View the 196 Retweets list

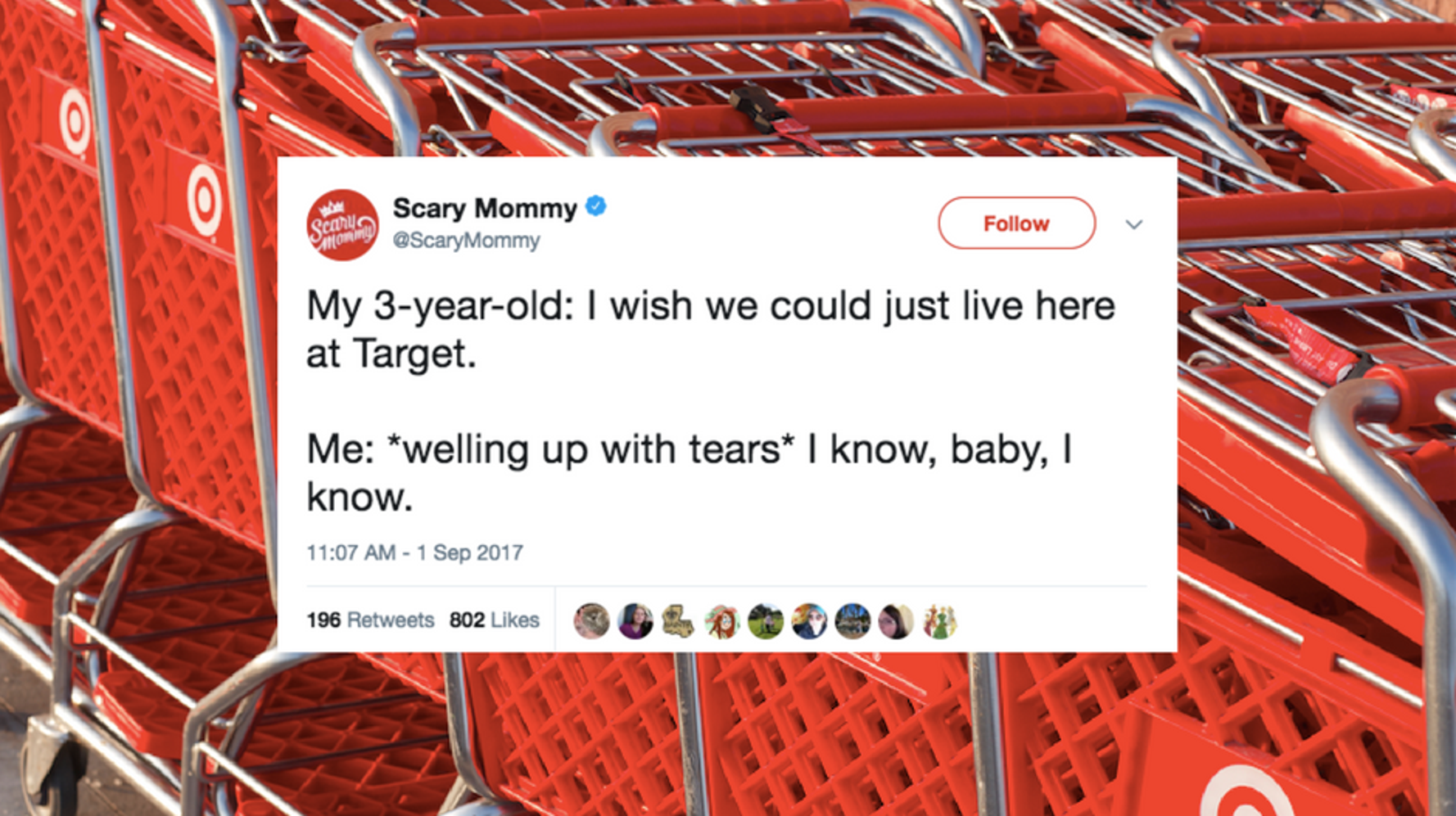(x=370, y=620)
